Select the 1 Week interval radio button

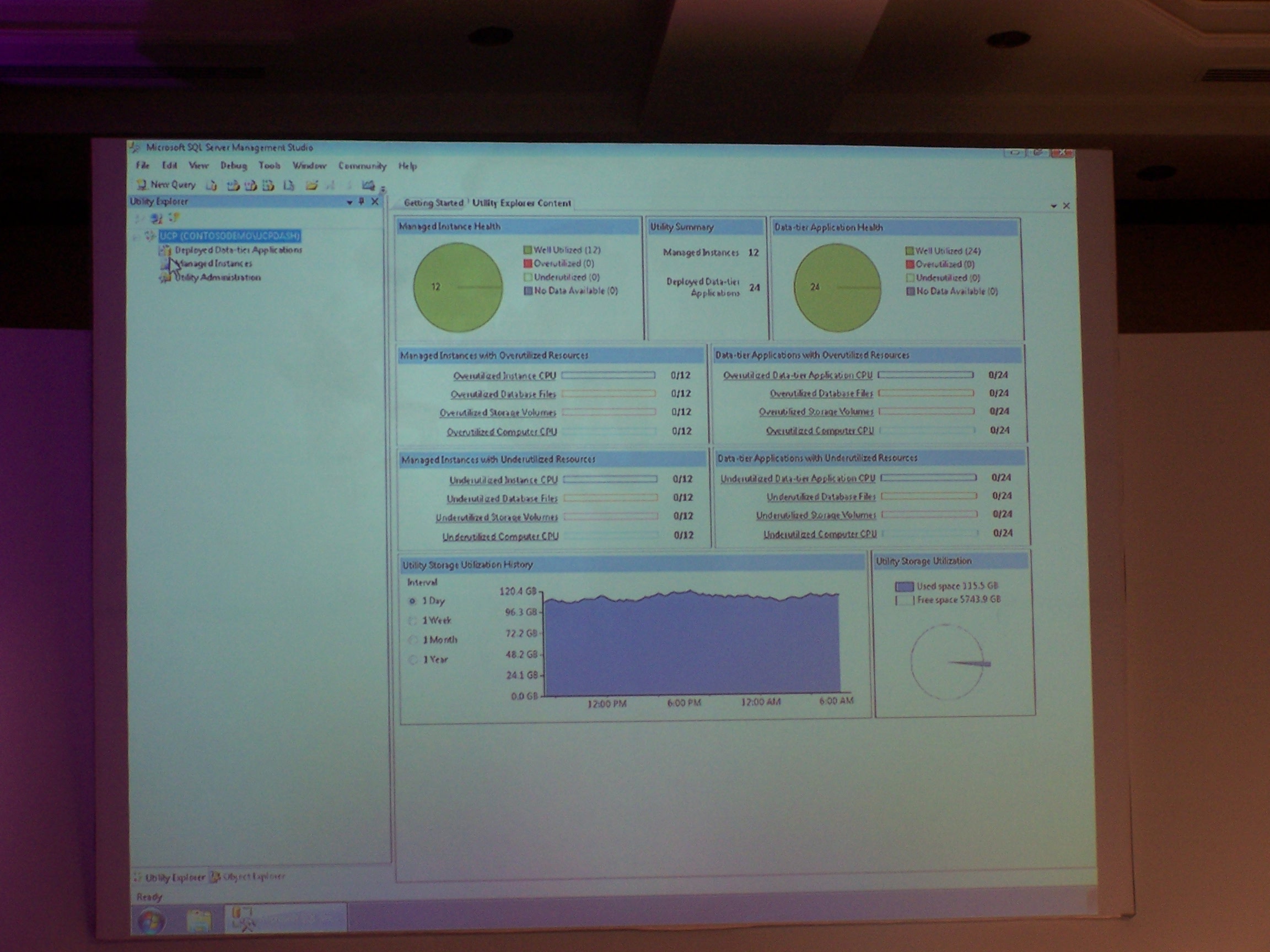(412, 620)
